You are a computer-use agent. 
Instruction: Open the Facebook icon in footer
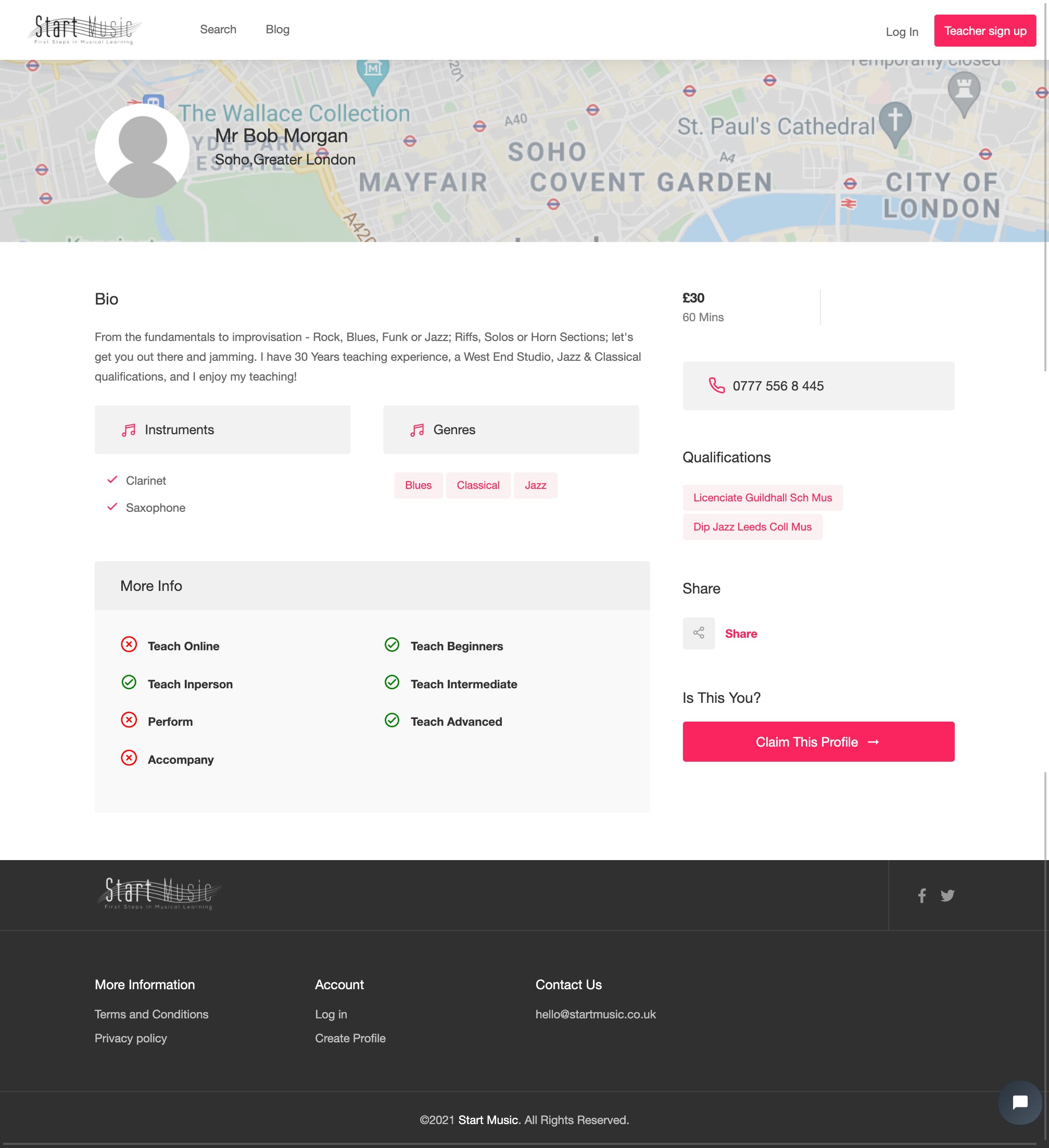(922, 895)
